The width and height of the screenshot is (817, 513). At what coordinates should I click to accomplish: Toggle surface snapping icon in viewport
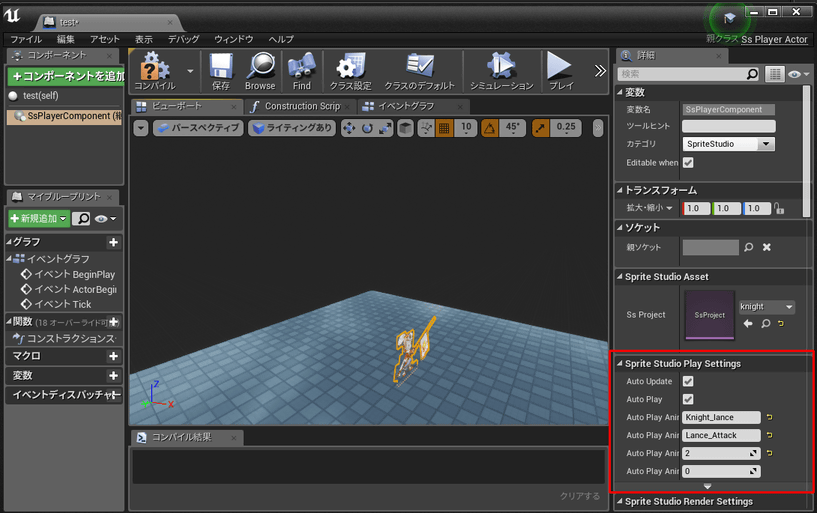[426, 128]
